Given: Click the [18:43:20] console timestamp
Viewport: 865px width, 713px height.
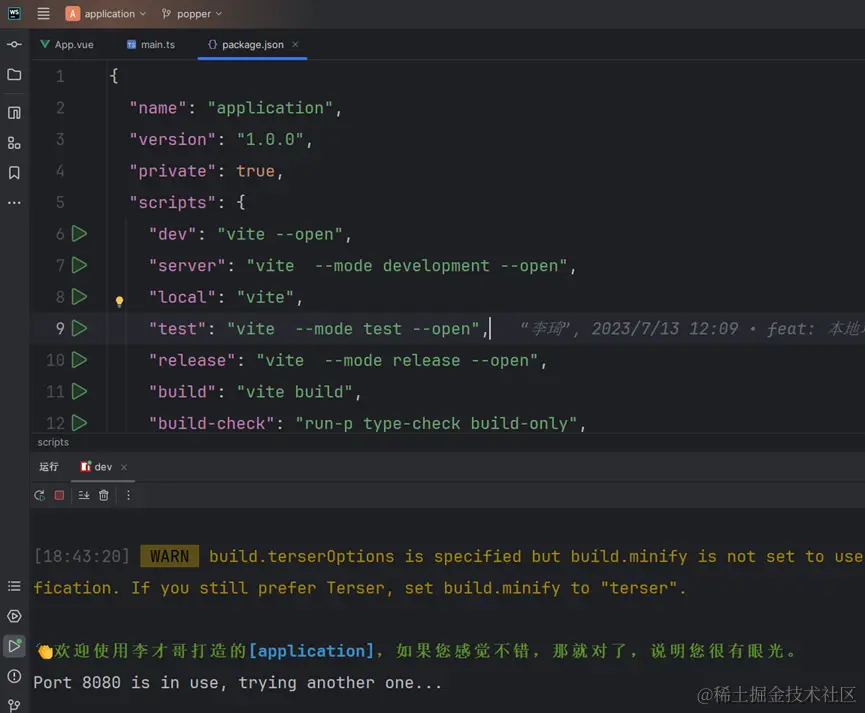Looking at the screenshot, I should [x=82, y=556].
